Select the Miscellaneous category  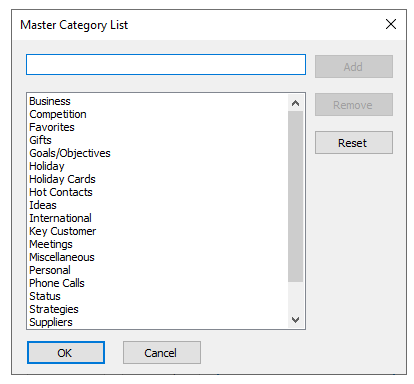click(x=62, y=257)
